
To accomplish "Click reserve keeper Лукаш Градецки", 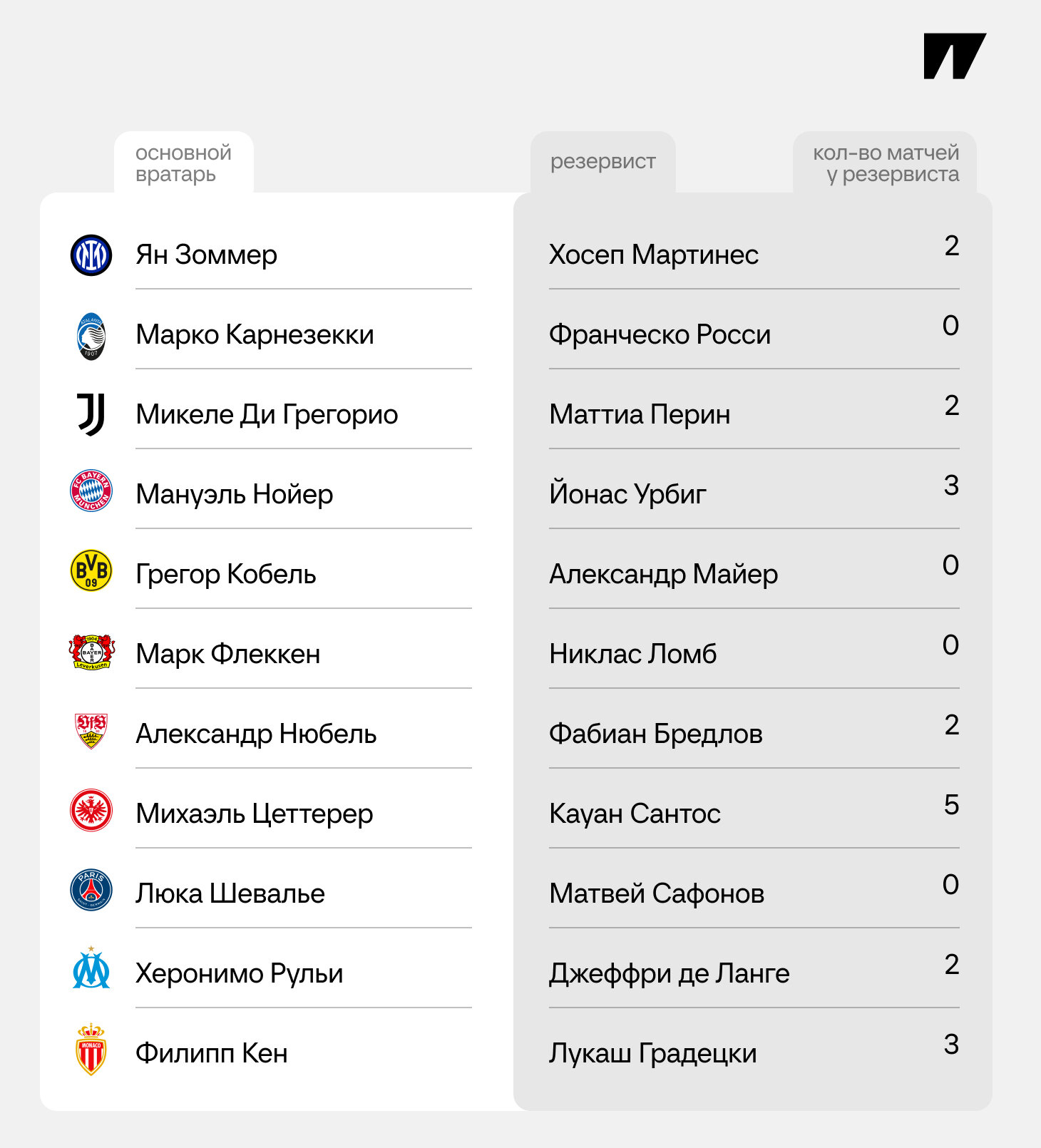I will pos(652,1053).
